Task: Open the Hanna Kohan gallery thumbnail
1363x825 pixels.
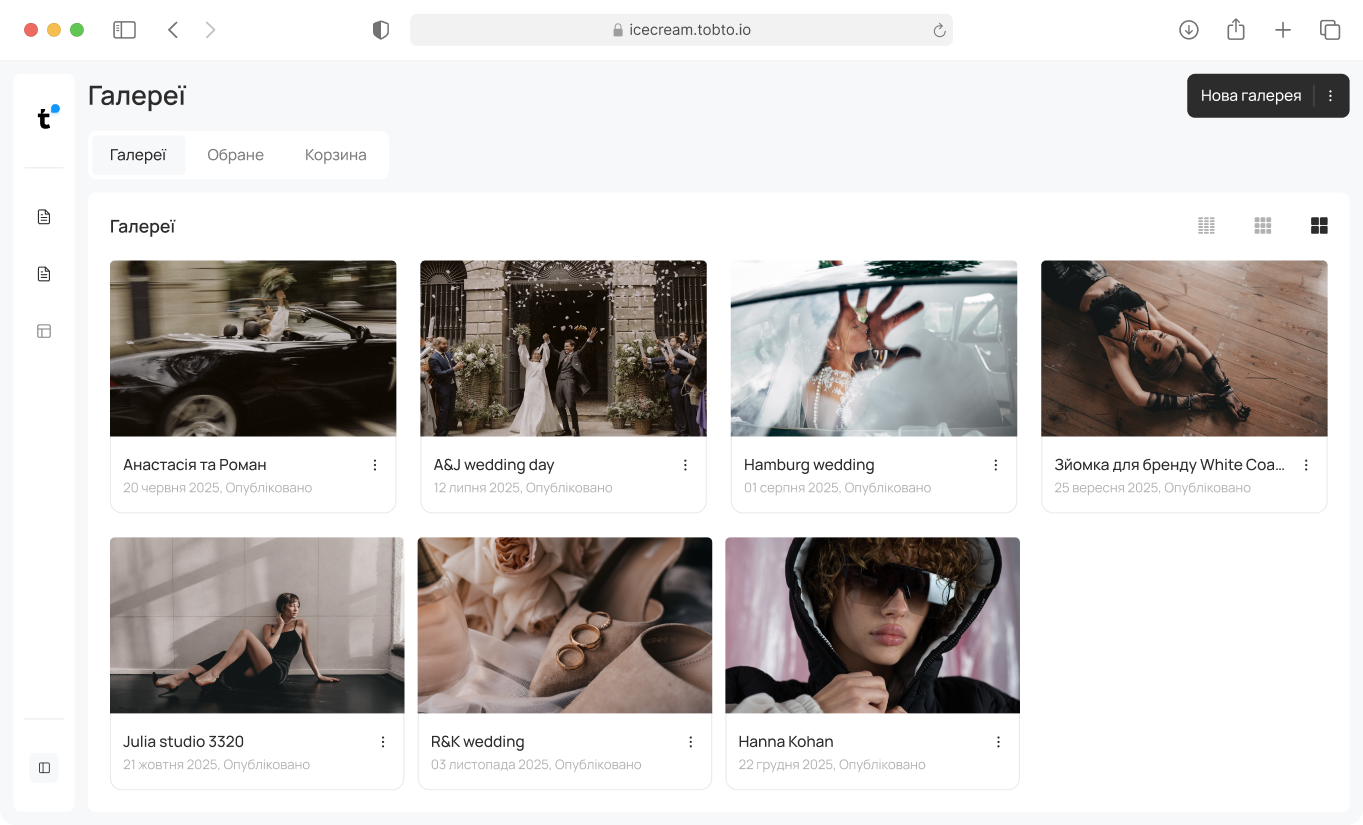Action: [x=872, y=625]
